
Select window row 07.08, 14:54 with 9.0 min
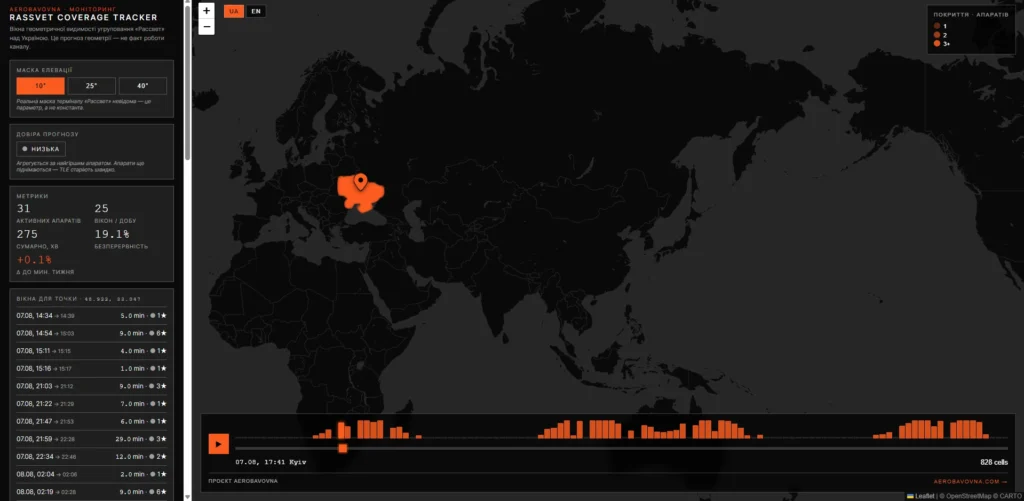pos(91,333)
